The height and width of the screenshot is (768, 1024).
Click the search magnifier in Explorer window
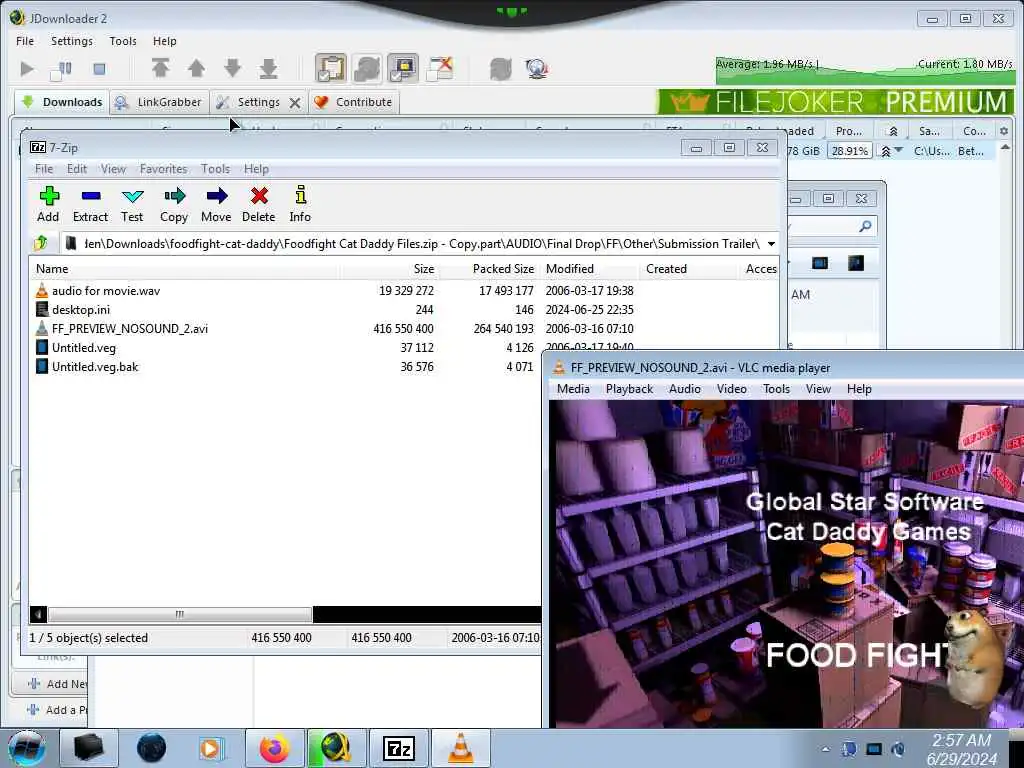tap(865, 227)
